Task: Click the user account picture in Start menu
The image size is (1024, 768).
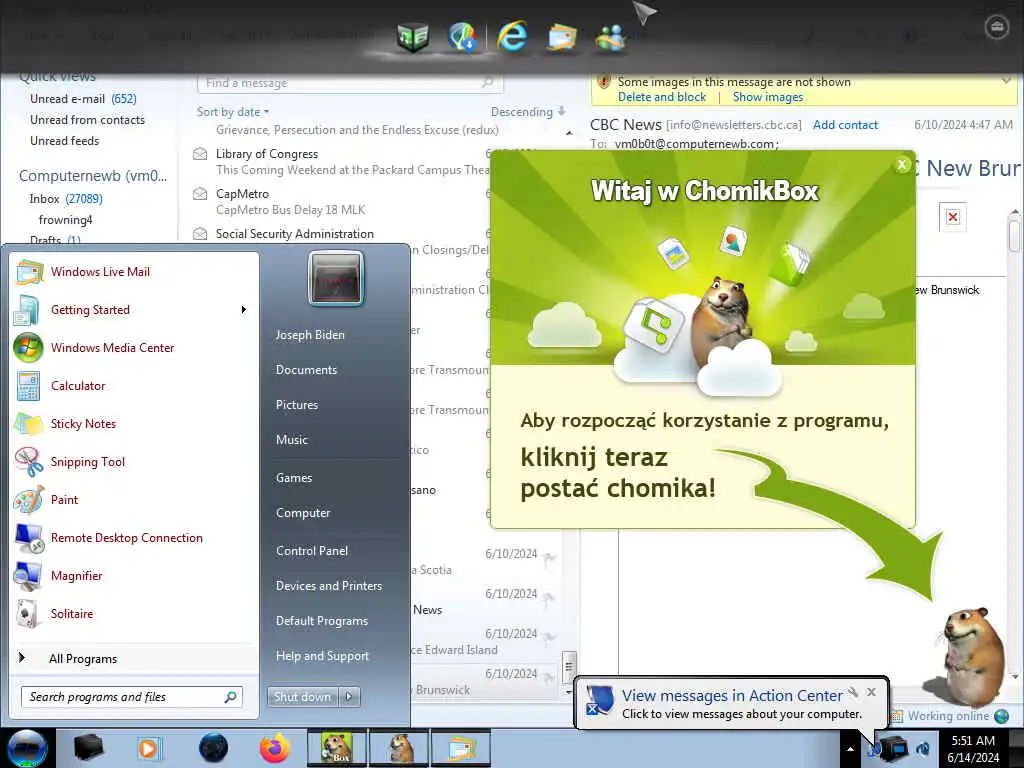Action: coord(336,278)
